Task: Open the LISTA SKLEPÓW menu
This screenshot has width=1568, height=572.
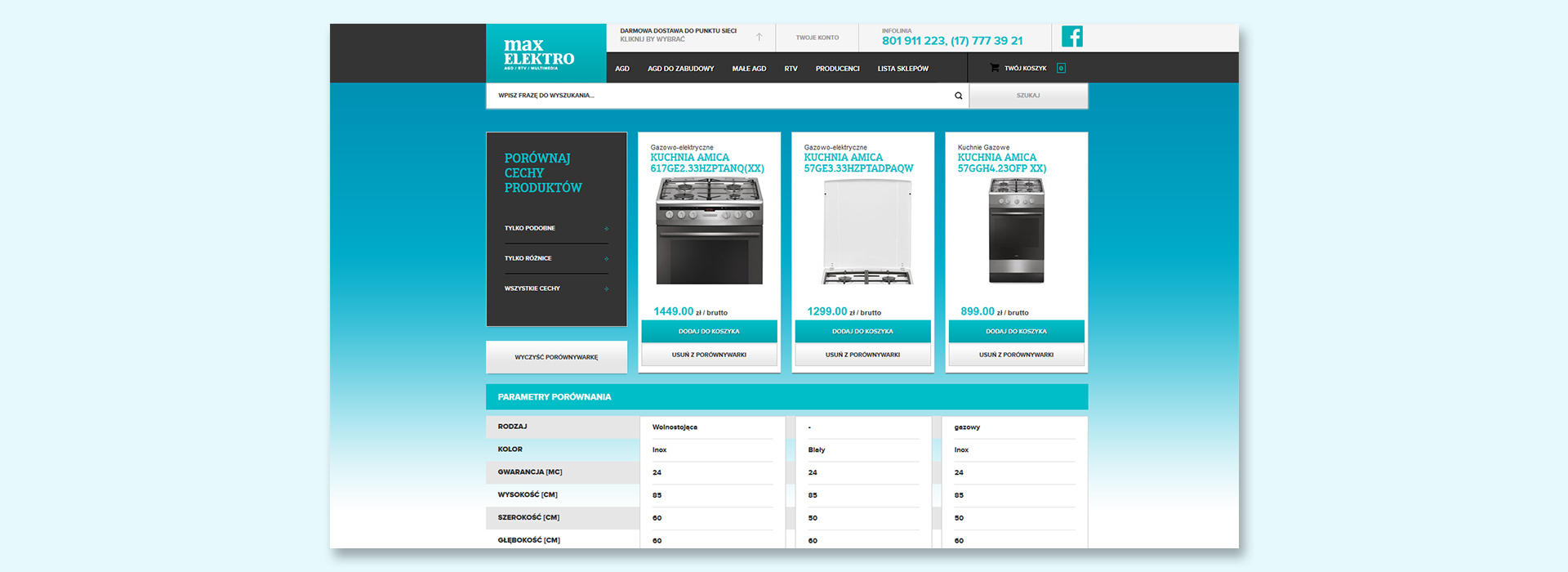Action: click(903, 69)
